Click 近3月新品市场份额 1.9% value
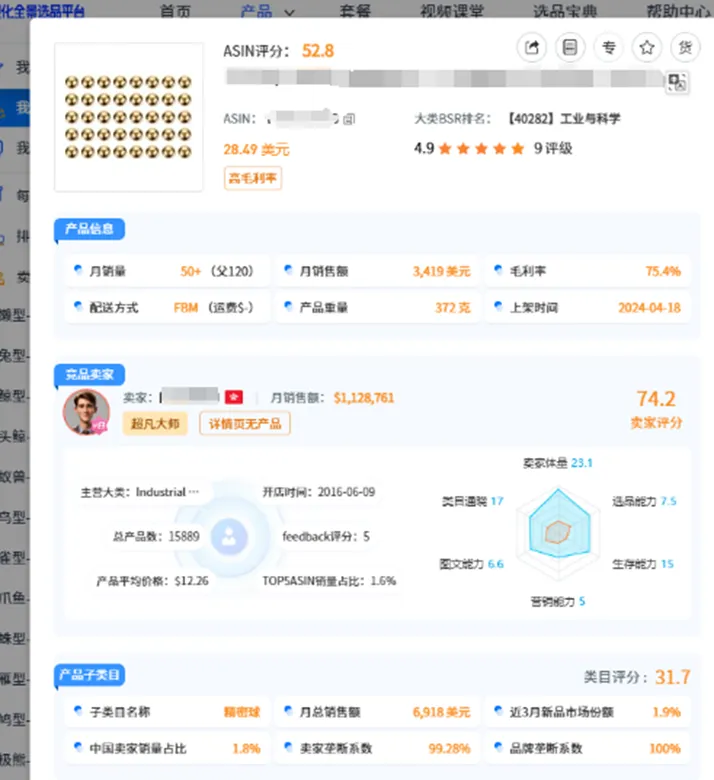This screenshot has width=714, height=780. point(667,712)
